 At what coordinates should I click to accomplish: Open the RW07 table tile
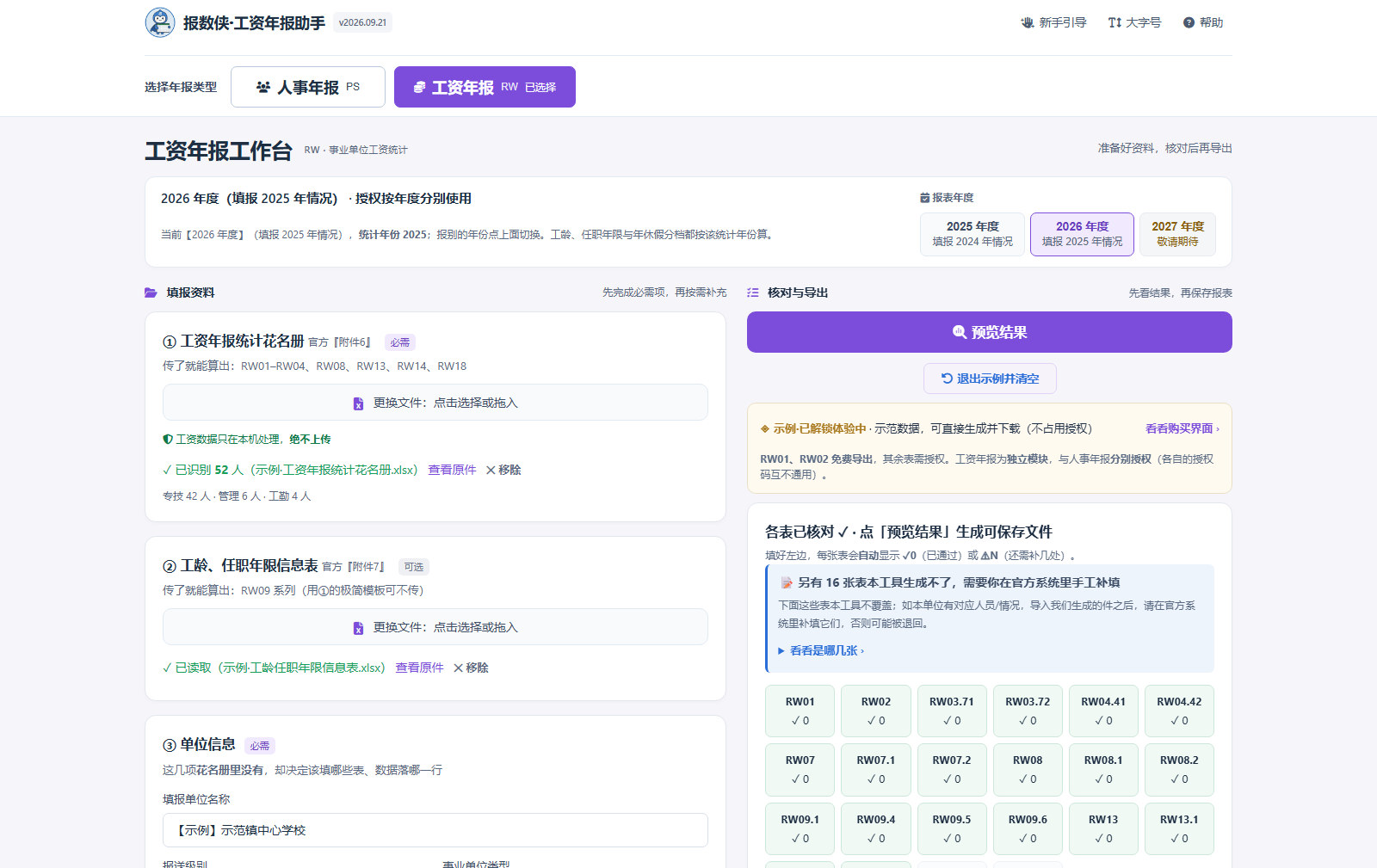[x=800, y=770]
